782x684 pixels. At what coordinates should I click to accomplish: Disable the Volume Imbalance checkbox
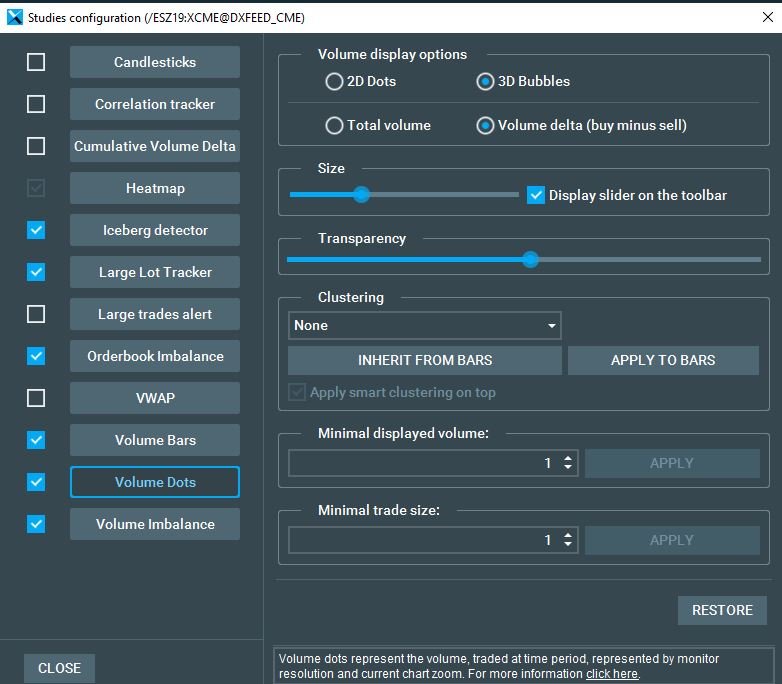pyautogui.click(x=36, y=524)
